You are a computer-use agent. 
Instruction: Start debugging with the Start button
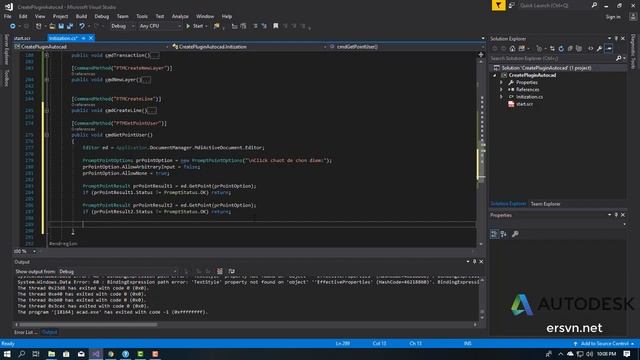pyautogui.click(x=195, y=26)
